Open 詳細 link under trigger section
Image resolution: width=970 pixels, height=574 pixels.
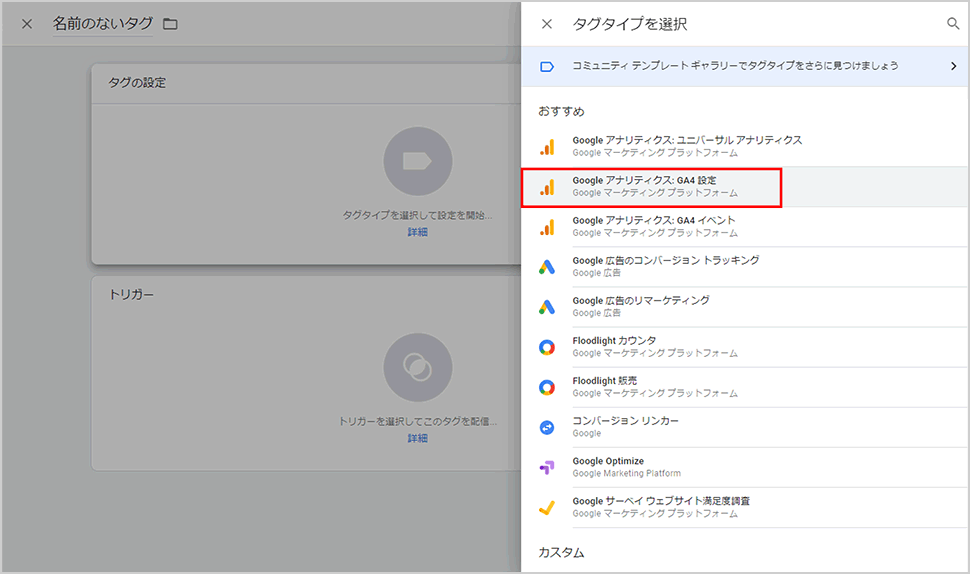coord(418,438)
